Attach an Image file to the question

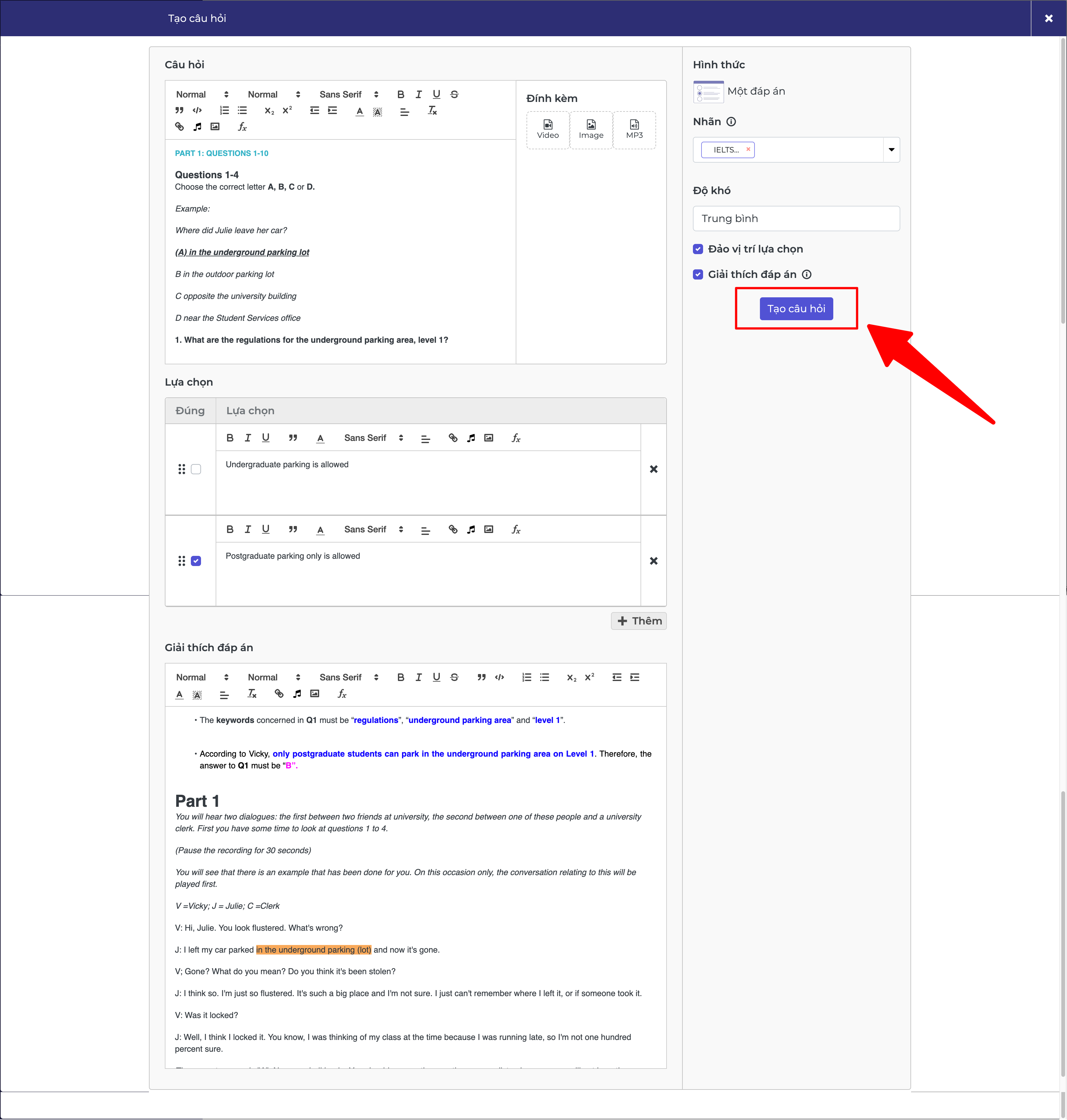coord(591,130)
